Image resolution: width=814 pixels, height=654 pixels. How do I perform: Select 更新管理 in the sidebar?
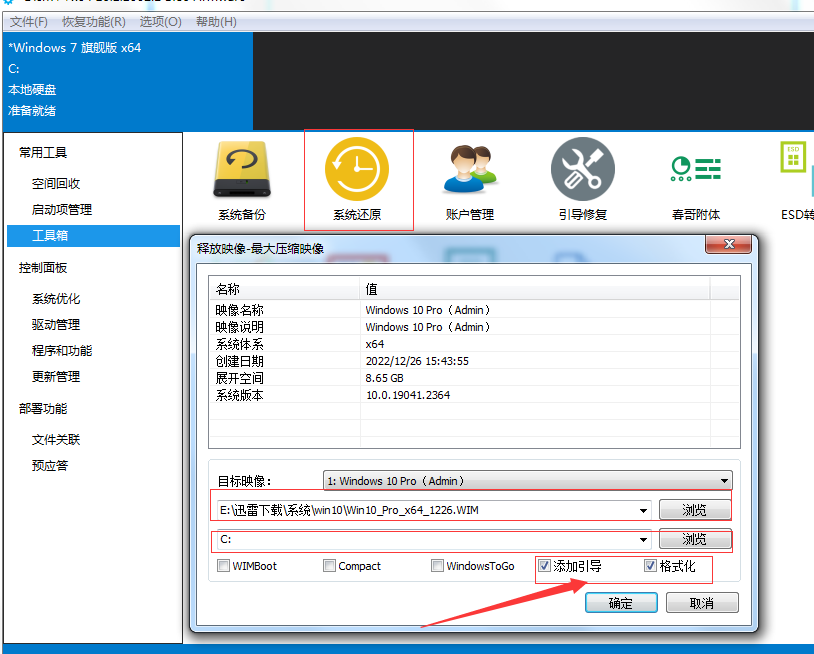[x=56, y=377]
